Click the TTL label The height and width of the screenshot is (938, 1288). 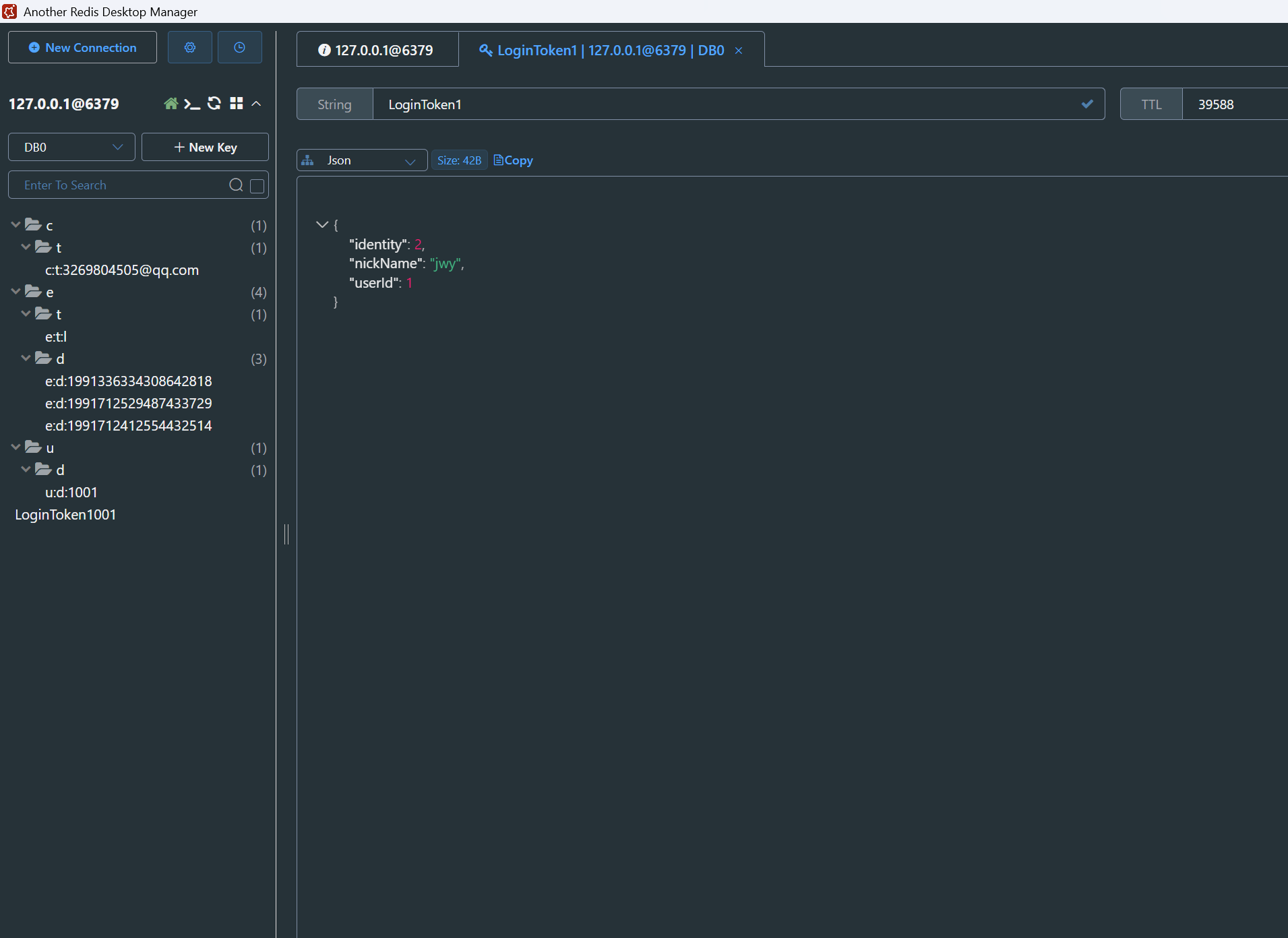tap(1151, 104)
